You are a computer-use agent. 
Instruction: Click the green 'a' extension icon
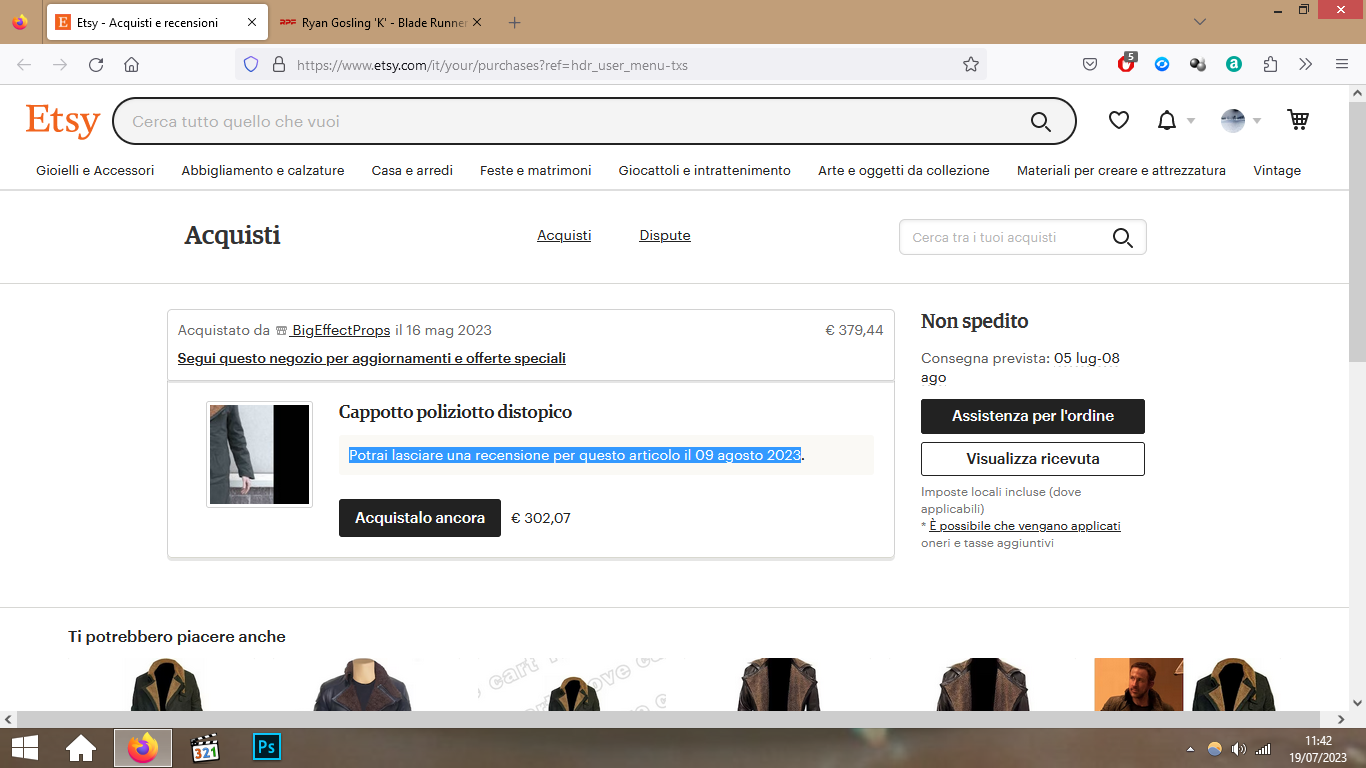coord(1234,65)
